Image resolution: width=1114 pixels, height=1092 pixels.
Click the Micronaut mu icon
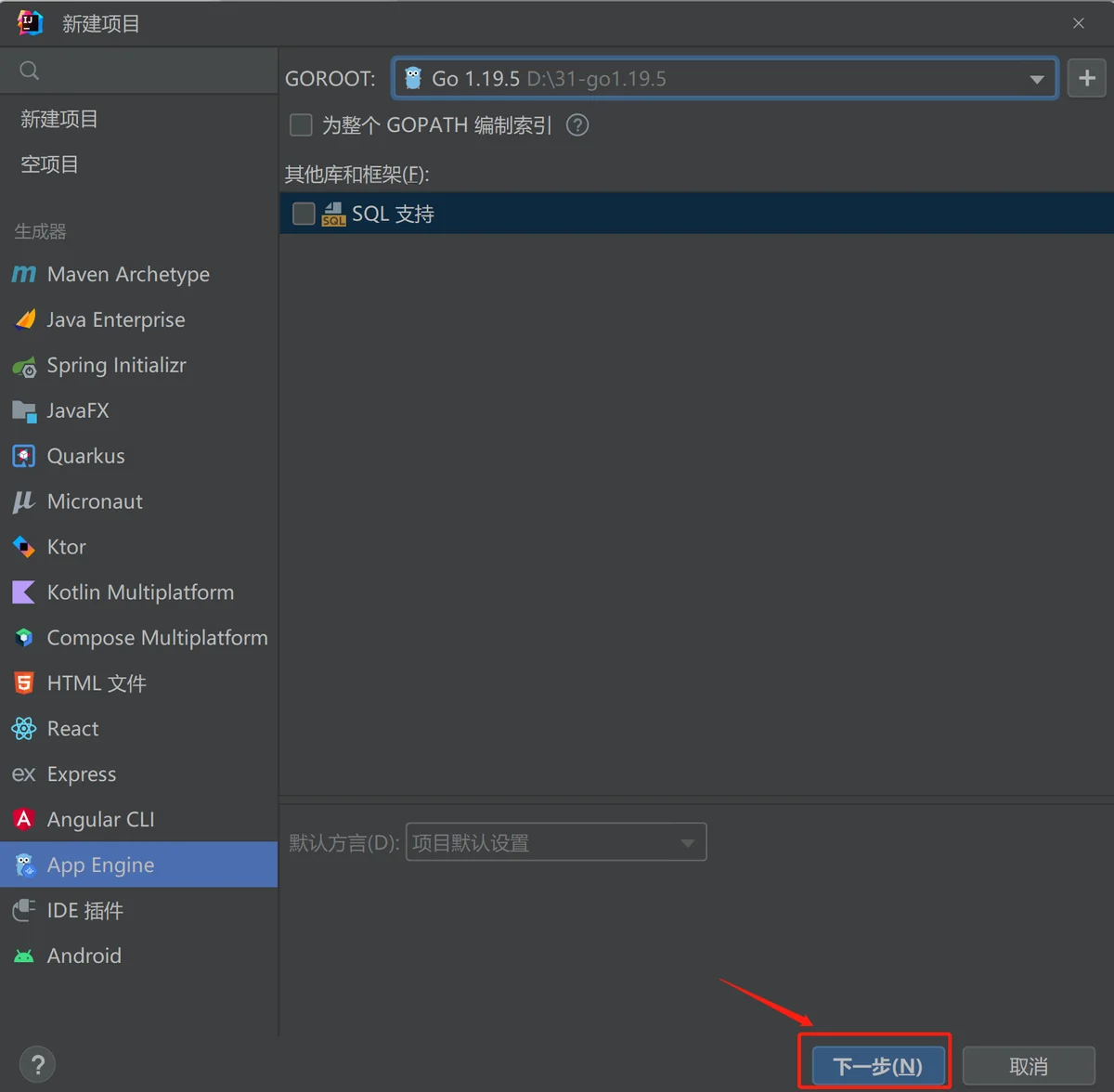[x=24, y=501]
